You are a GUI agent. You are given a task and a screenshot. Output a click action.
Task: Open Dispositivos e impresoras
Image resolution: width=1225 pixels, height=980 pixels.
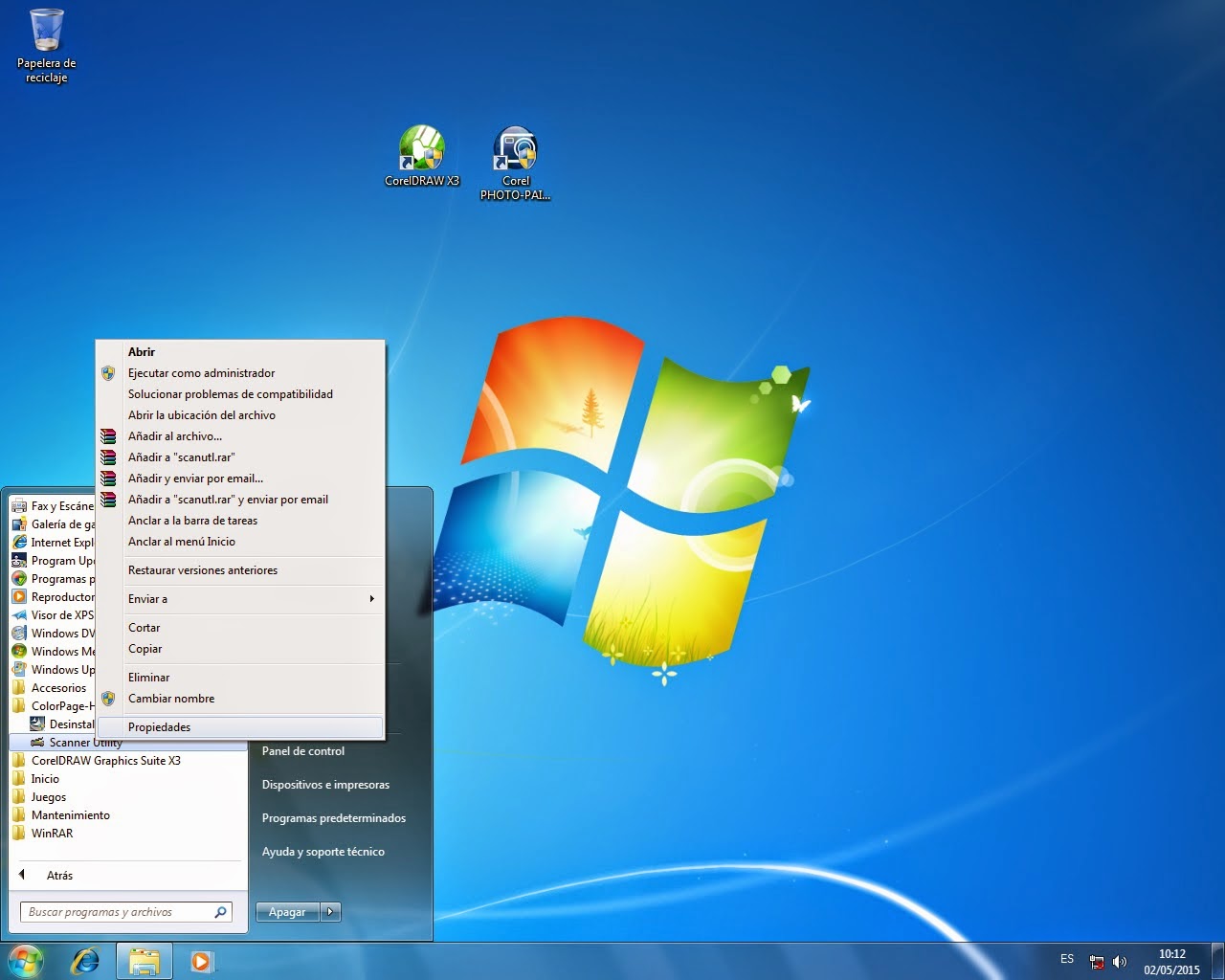(326, 785)
